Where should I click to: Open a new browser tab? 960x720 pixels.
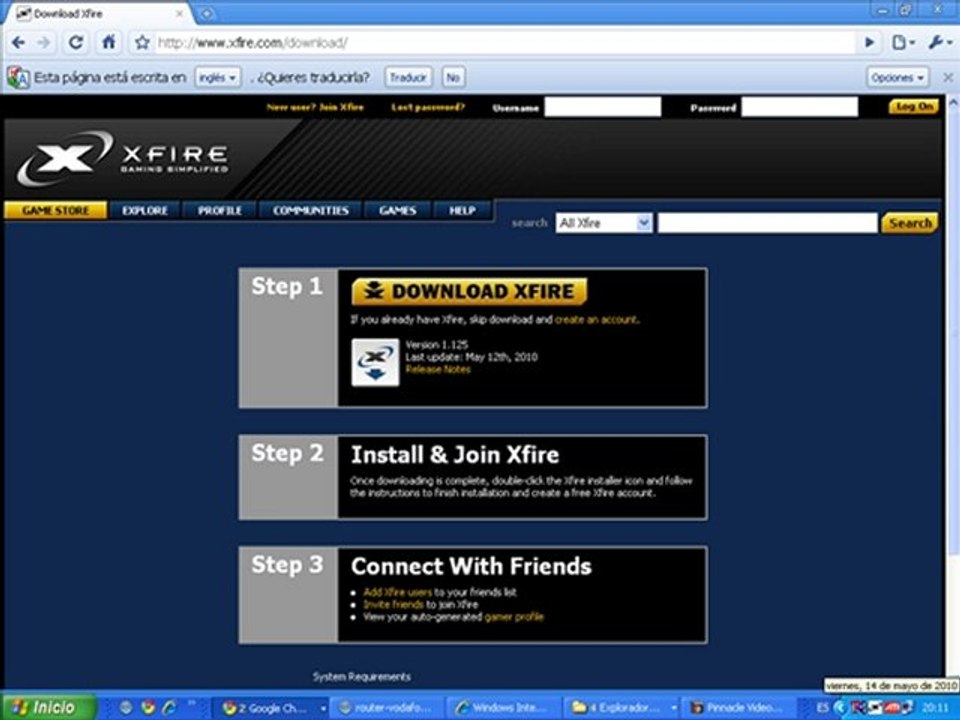click(x=207, y=13)
